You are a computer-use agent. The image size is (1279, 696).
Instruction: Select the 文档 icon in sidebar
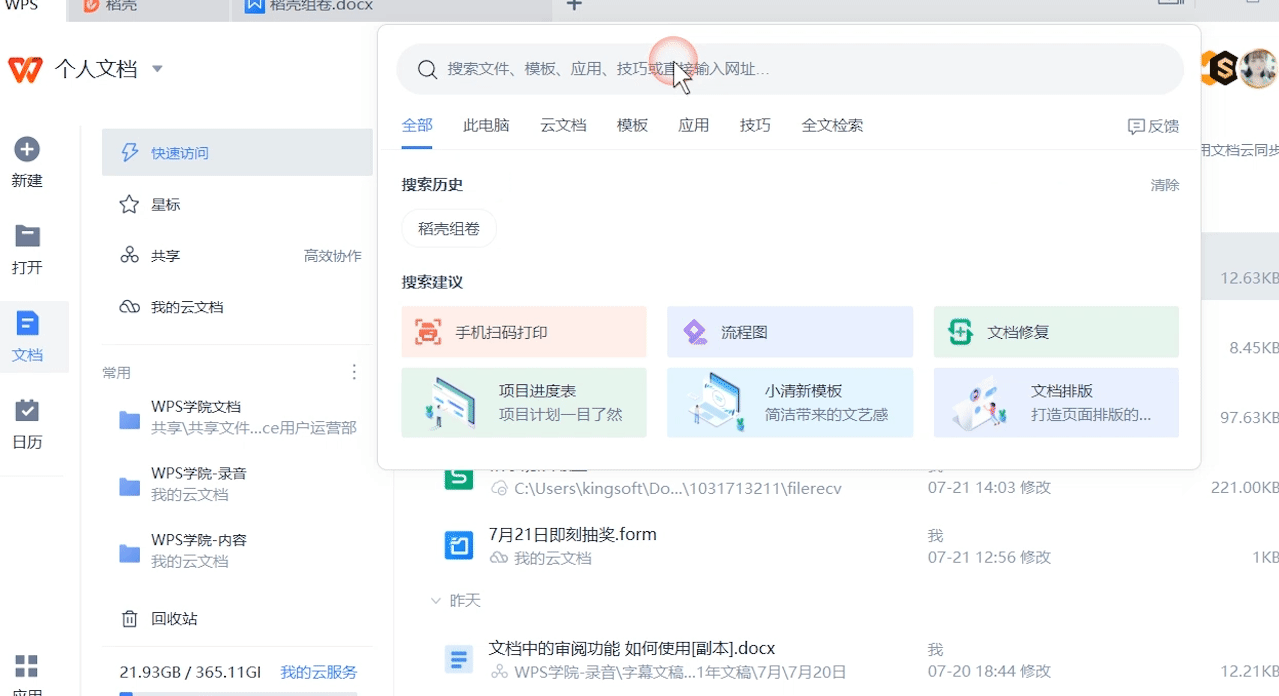(x=27, y=323)
